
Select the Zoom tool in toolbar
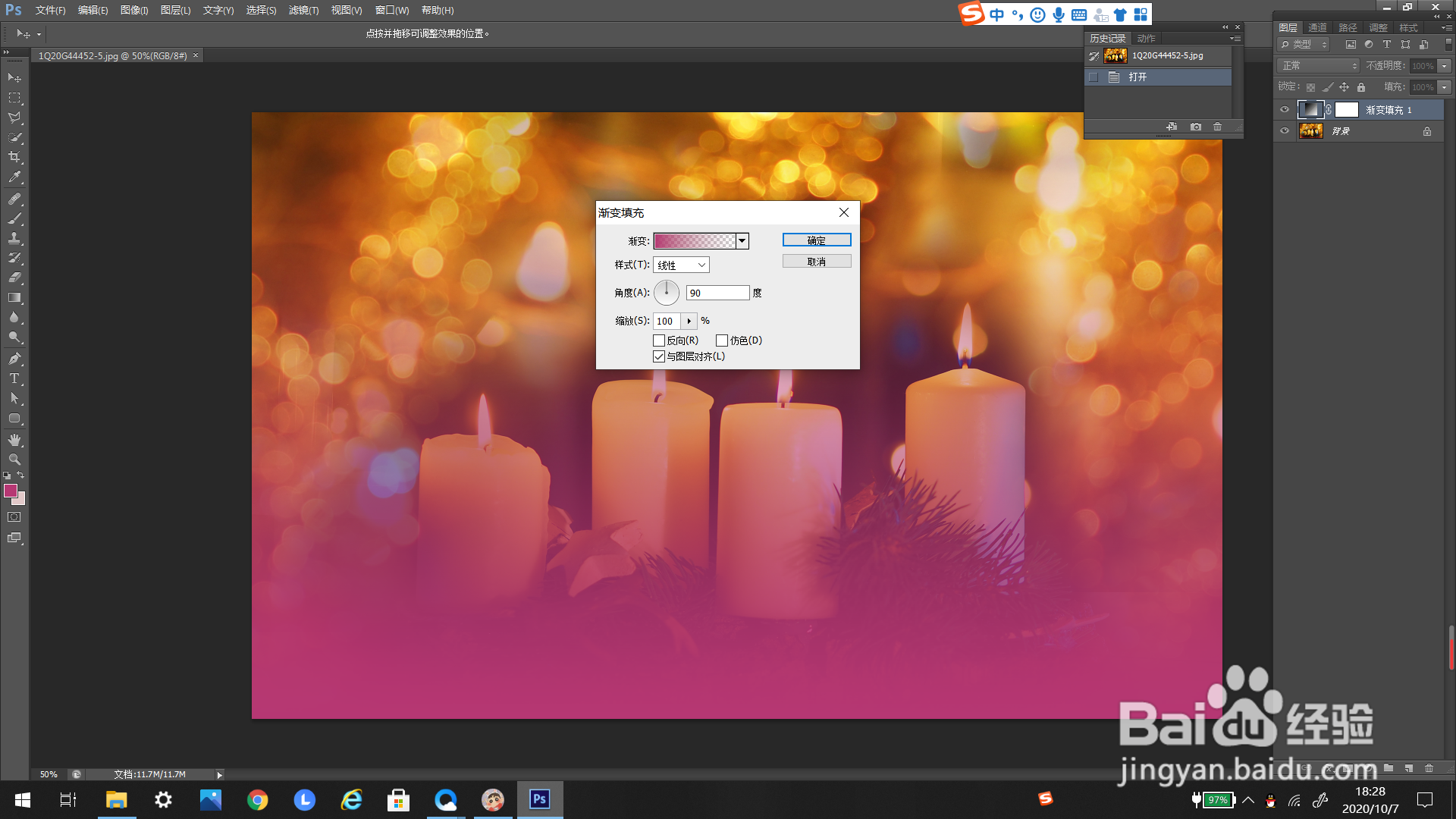pos(14,460)
